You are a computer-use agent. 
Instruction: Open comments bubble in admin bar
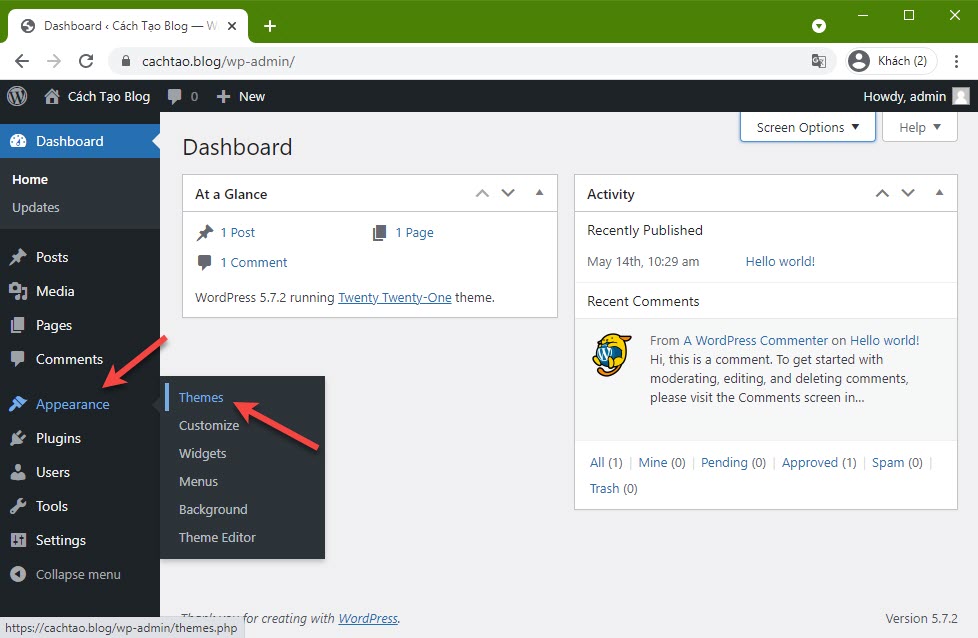point(175,97)
